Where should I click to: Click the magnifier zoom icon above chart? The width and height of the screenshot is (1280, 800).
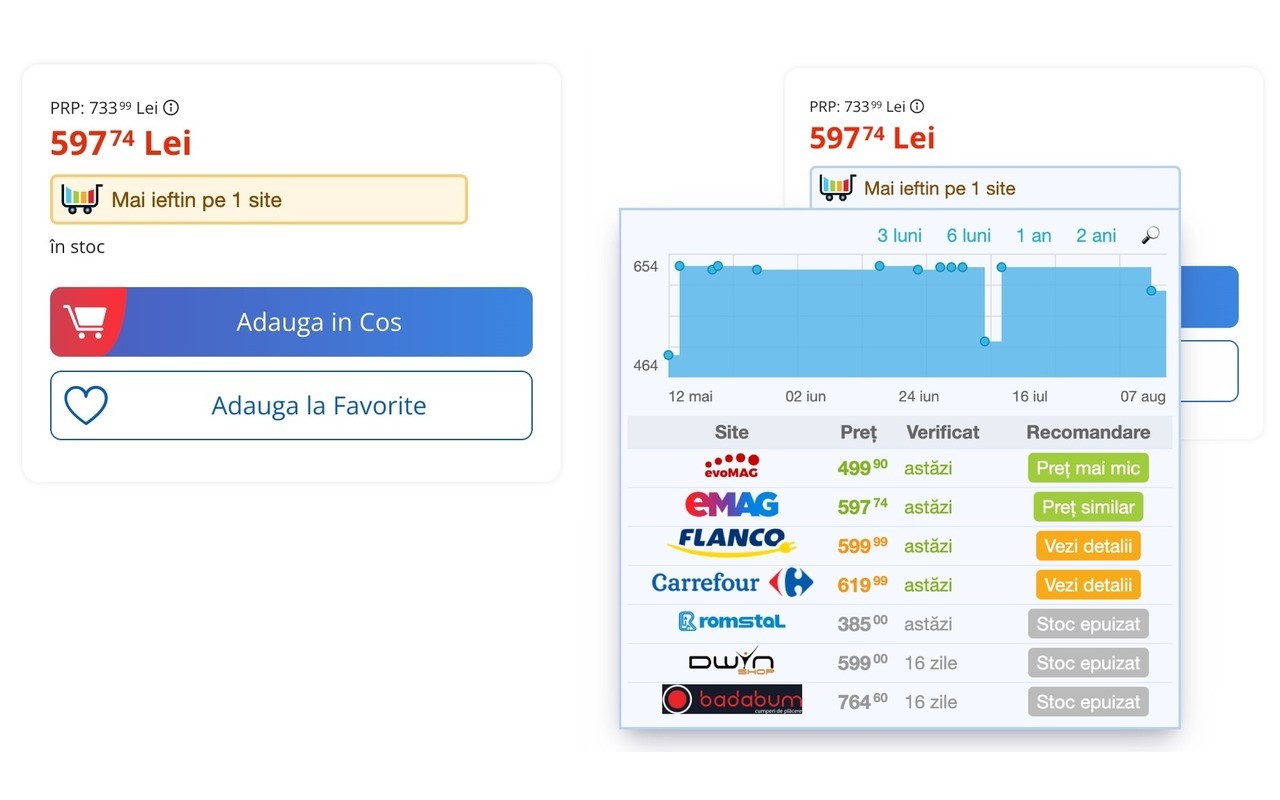click(x=1151, y=236)
